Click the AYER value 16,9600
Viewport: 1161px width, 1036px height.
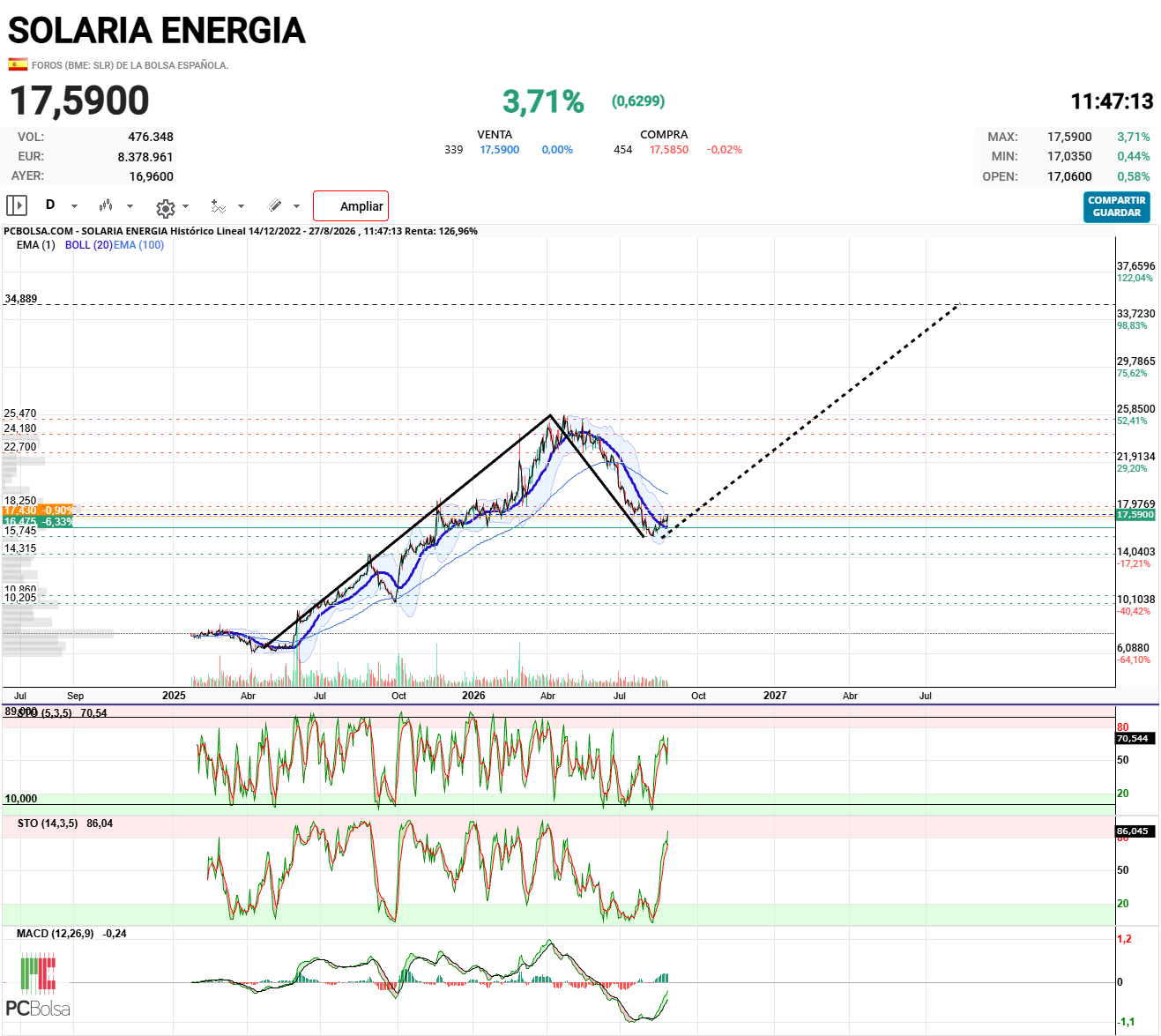pos(152,176)
